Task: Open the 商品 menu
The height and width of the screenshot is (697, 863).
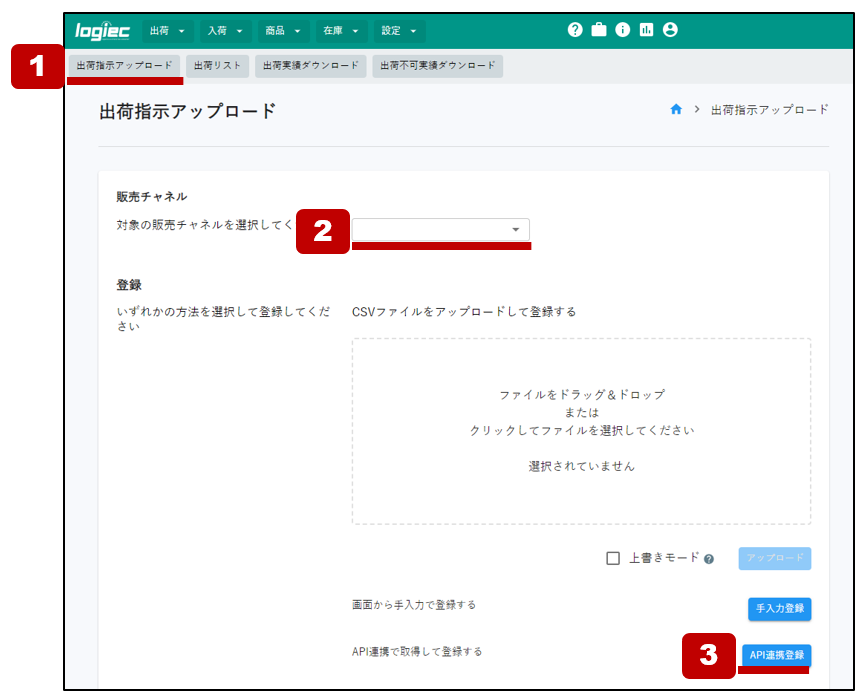Action: click(x=282, y=31)
